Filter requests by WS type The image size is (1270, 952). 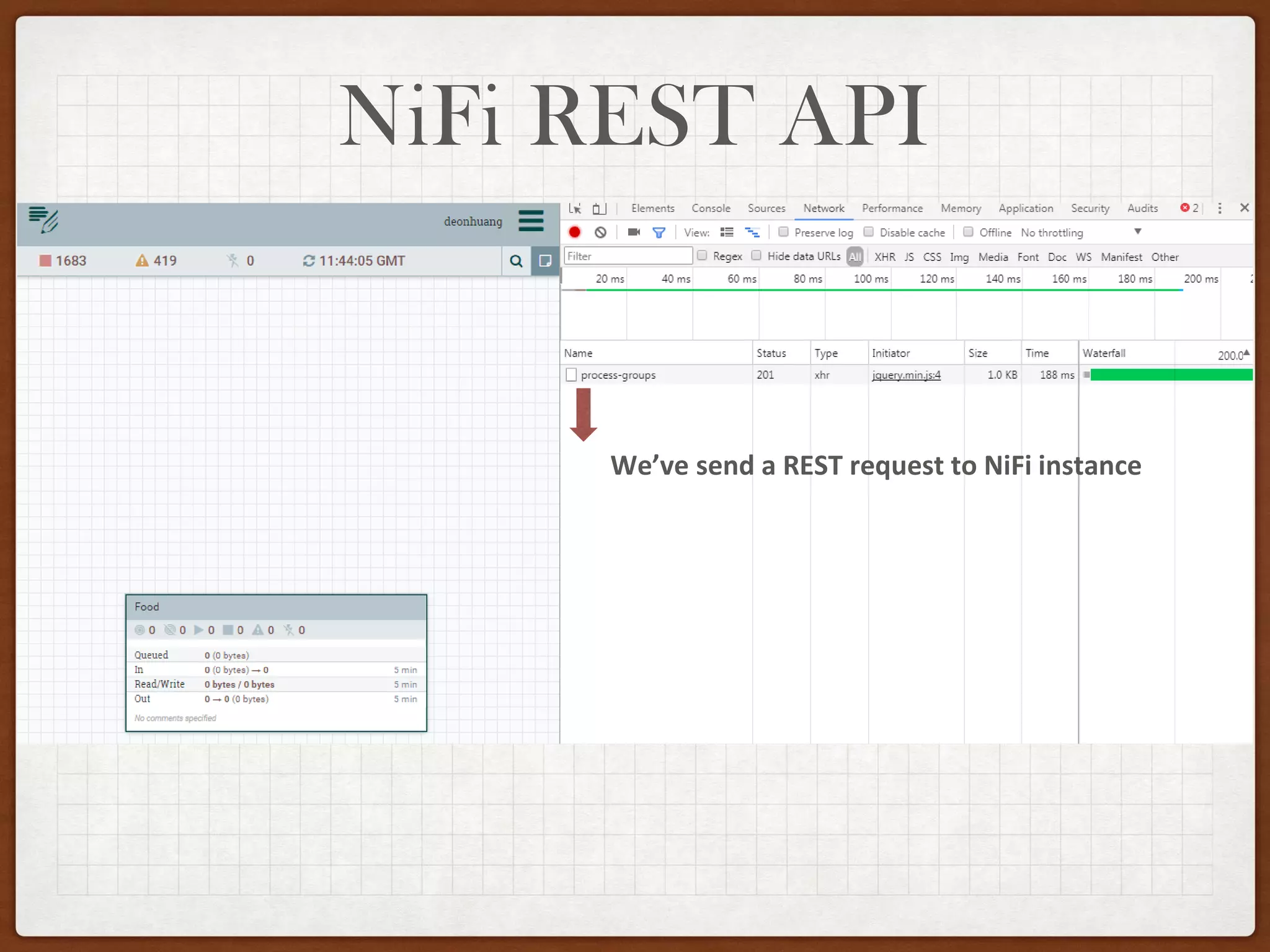1084,257
